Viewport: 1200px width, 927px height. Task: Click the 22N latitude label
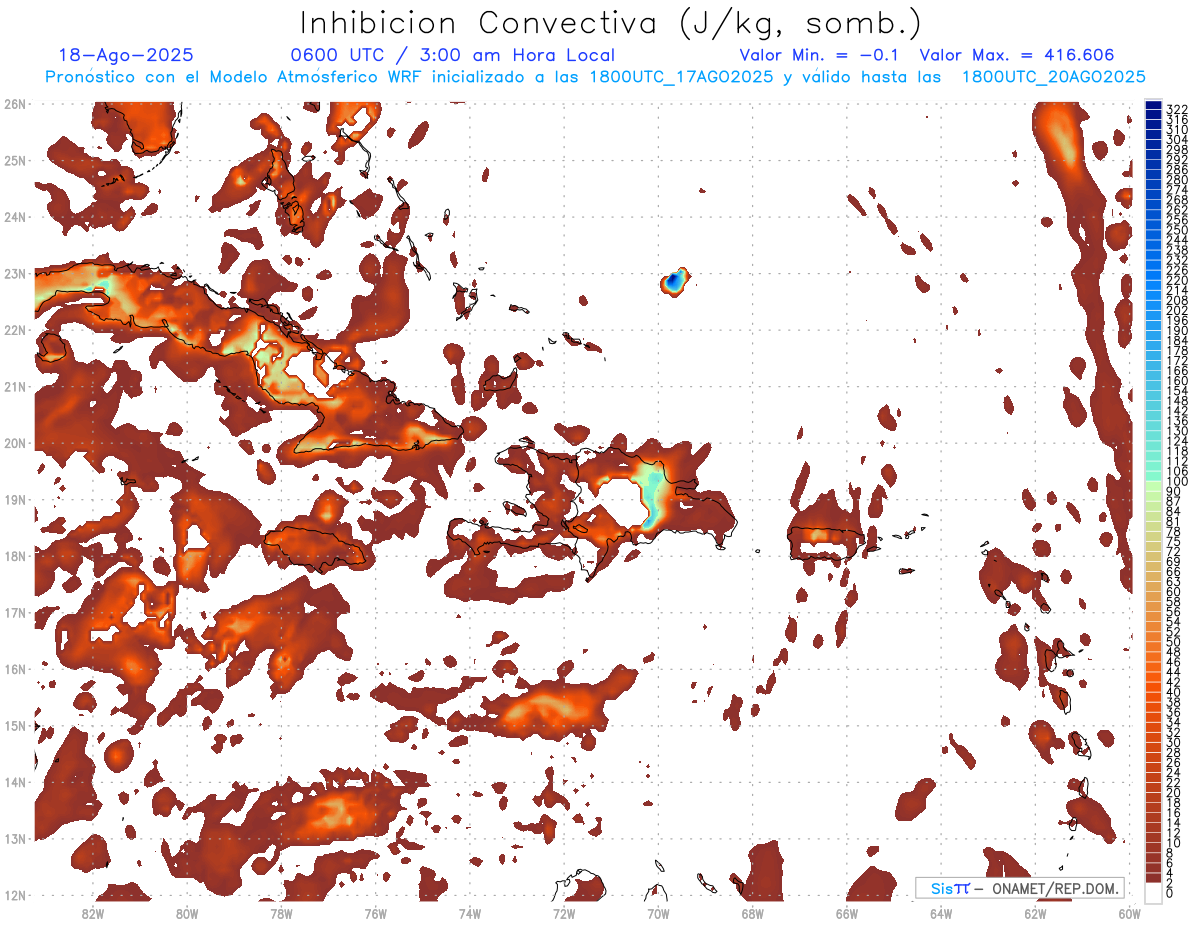[x=15, y=330]
